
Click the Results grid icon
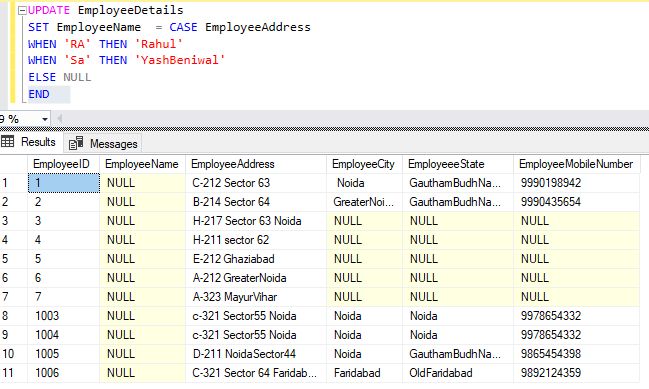7,142
